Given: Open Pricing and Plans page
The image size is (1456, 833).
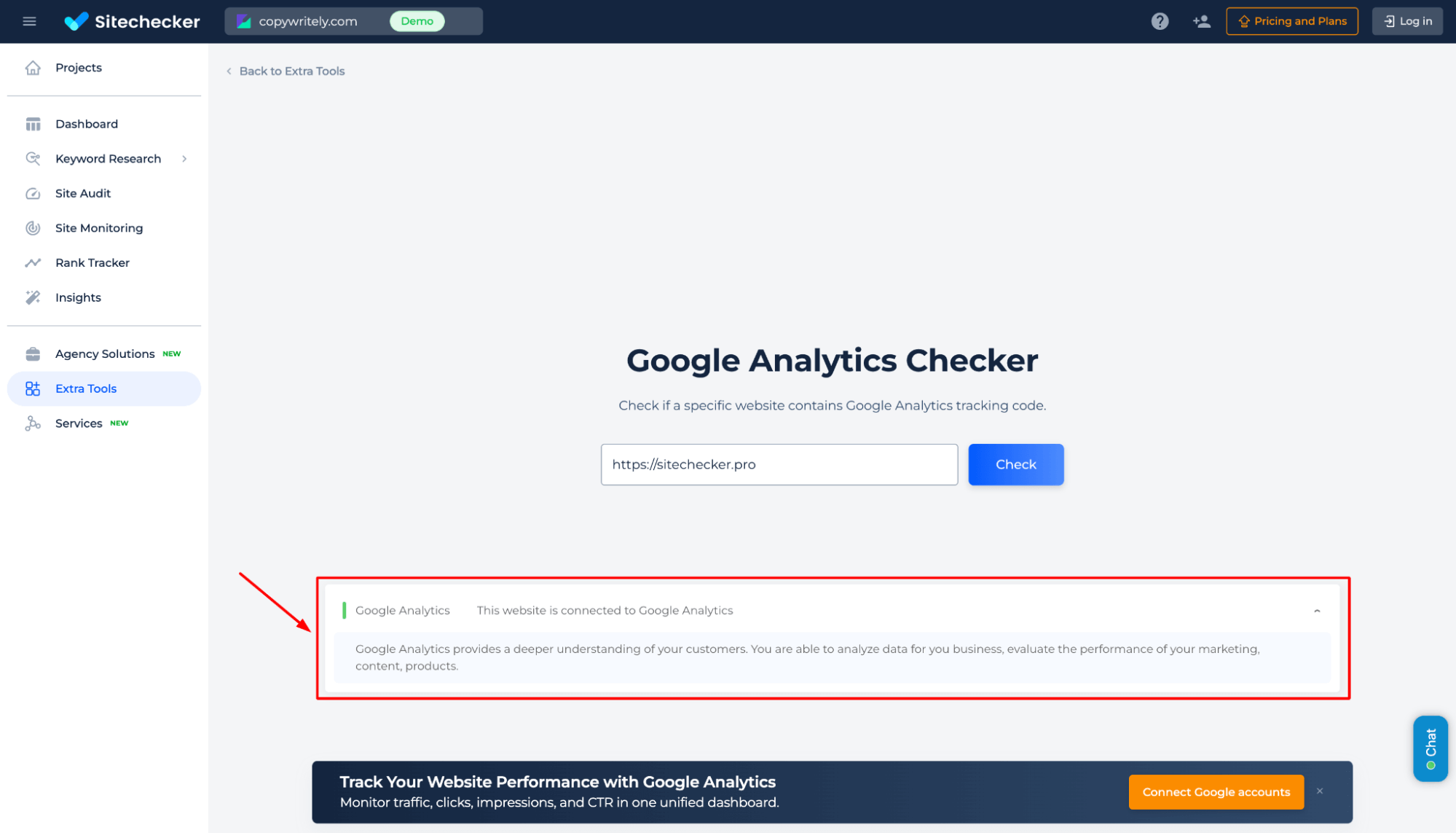Looking at the screenshot, I should [1292, 20].
